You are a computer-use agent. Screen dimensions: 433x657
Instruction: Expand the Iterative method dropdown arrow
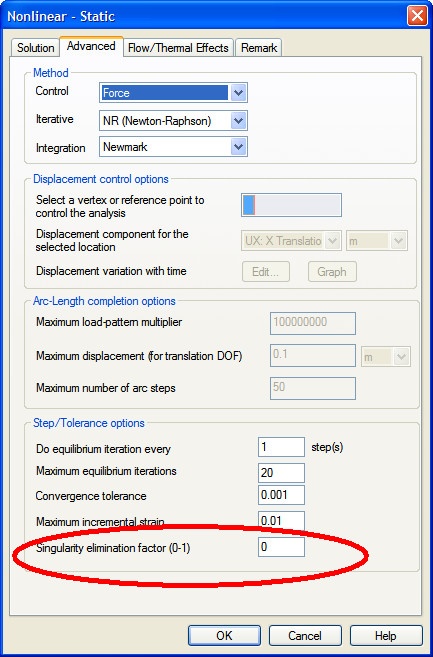coord(238,121)
